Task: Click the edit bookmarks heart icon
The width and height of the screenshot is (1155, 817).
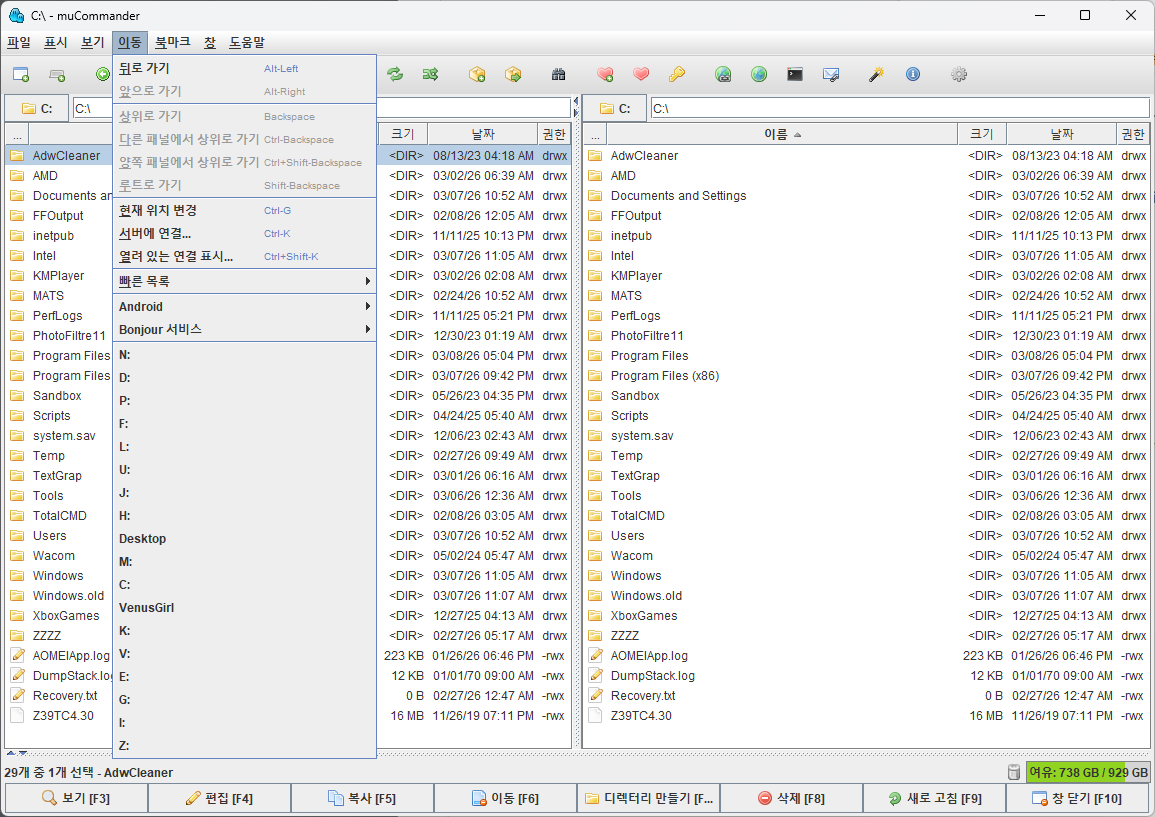Action: tap(641, 74)
